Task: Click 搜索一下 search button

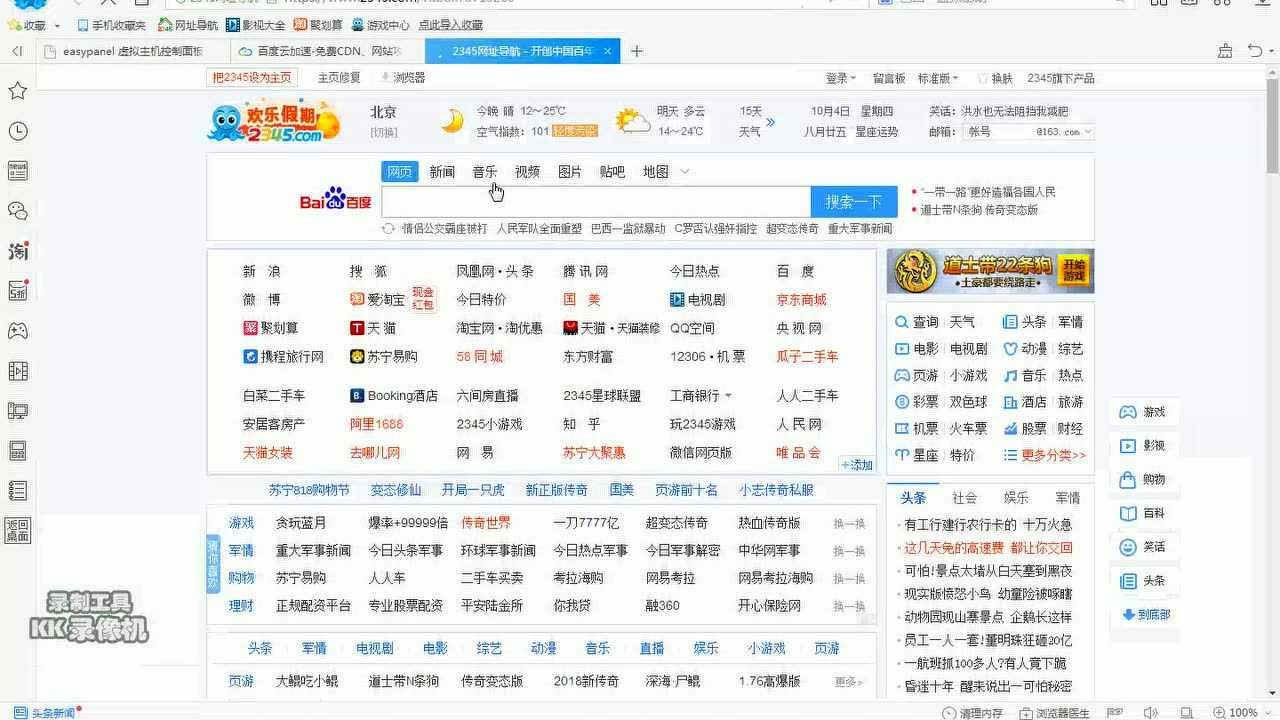Action: [853, 202]
